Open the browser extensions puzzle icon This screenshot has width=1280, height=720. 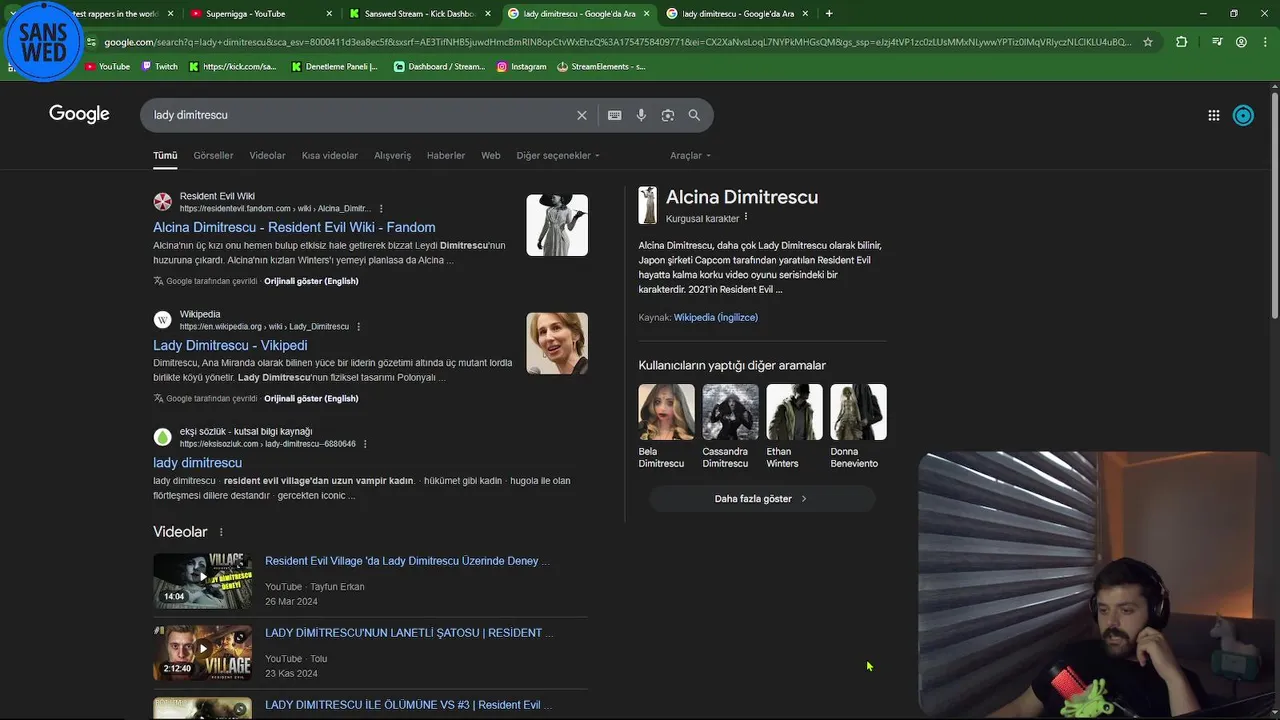1181,42
